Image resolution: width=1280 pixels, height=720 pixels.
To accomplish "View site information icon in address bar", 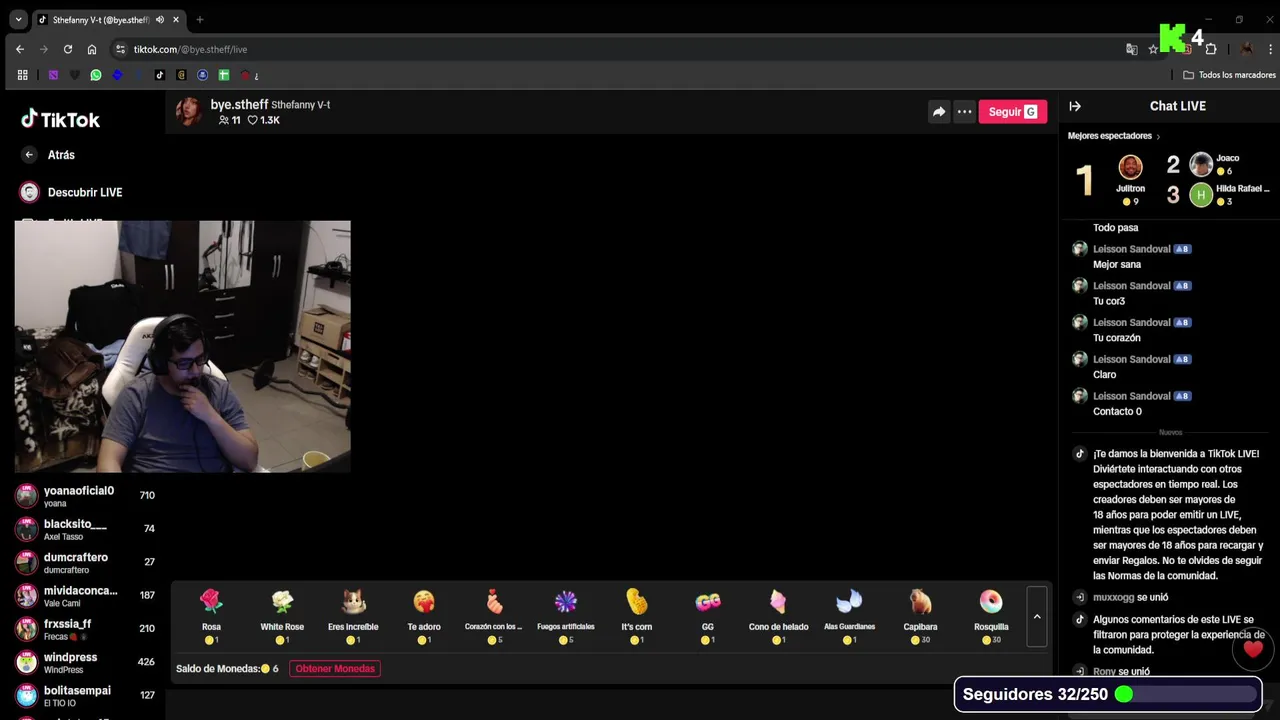I will click(x=121, y=49).
